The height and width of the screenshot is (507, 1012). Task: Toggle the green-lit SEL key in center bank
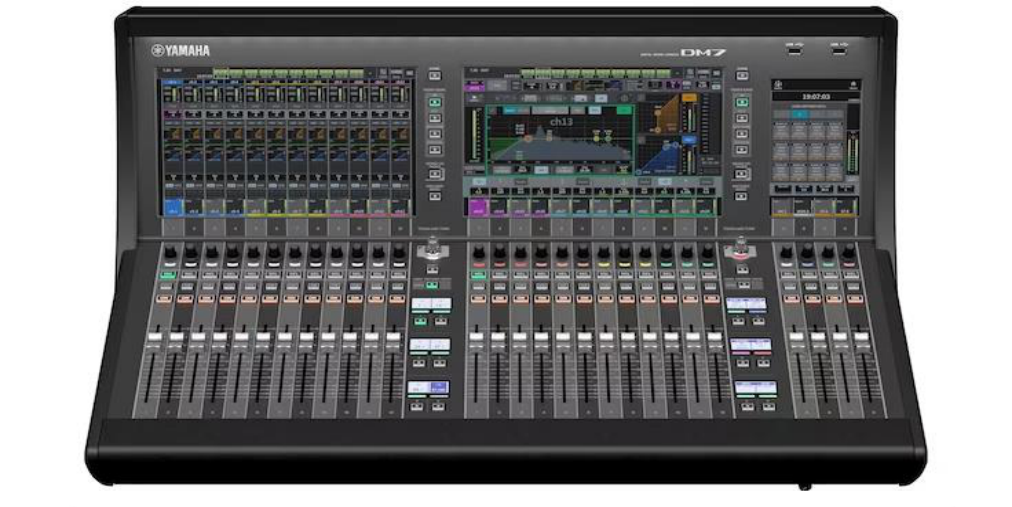478,275
